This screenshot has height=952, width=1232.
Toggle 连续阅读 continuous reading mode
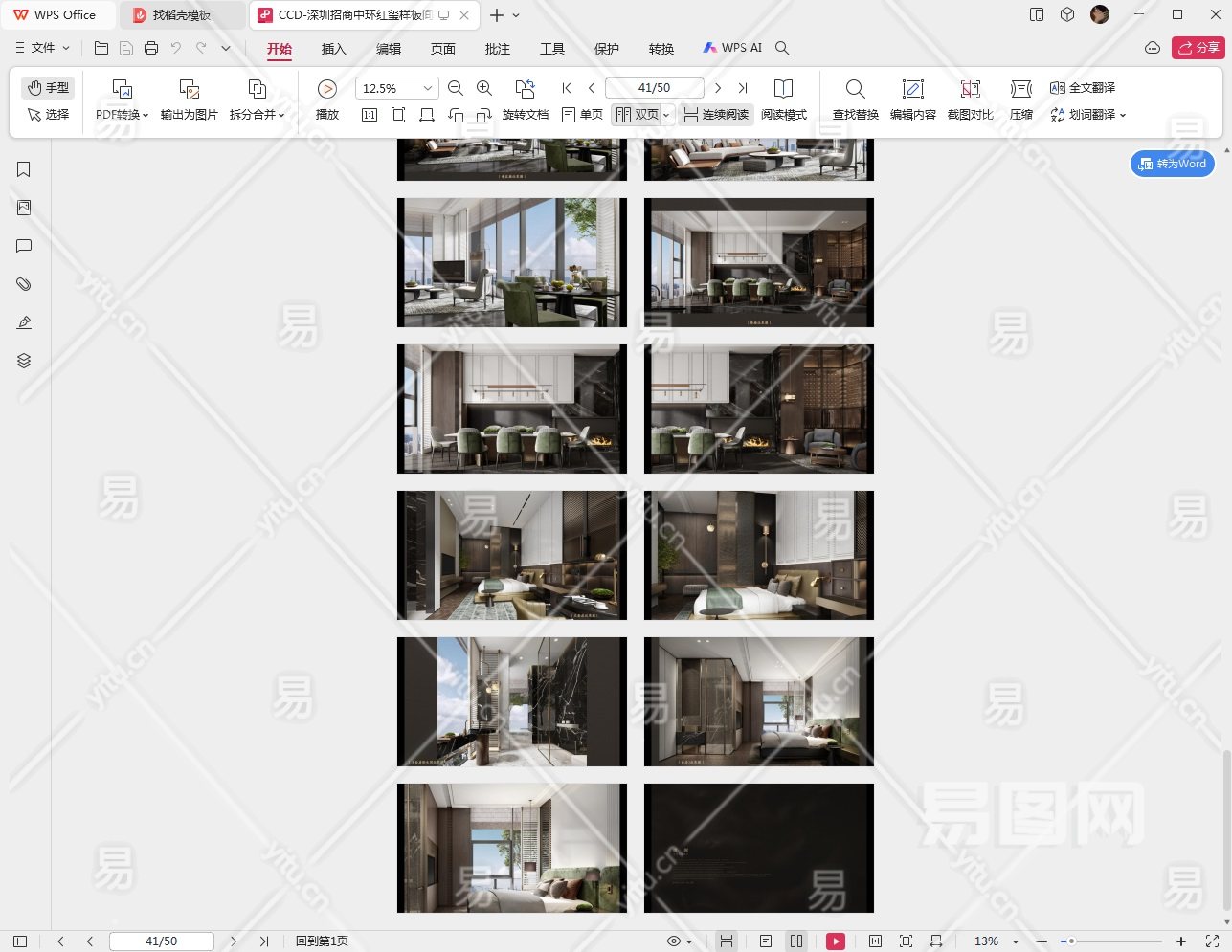pyautogui.click(x=716, y=115)
